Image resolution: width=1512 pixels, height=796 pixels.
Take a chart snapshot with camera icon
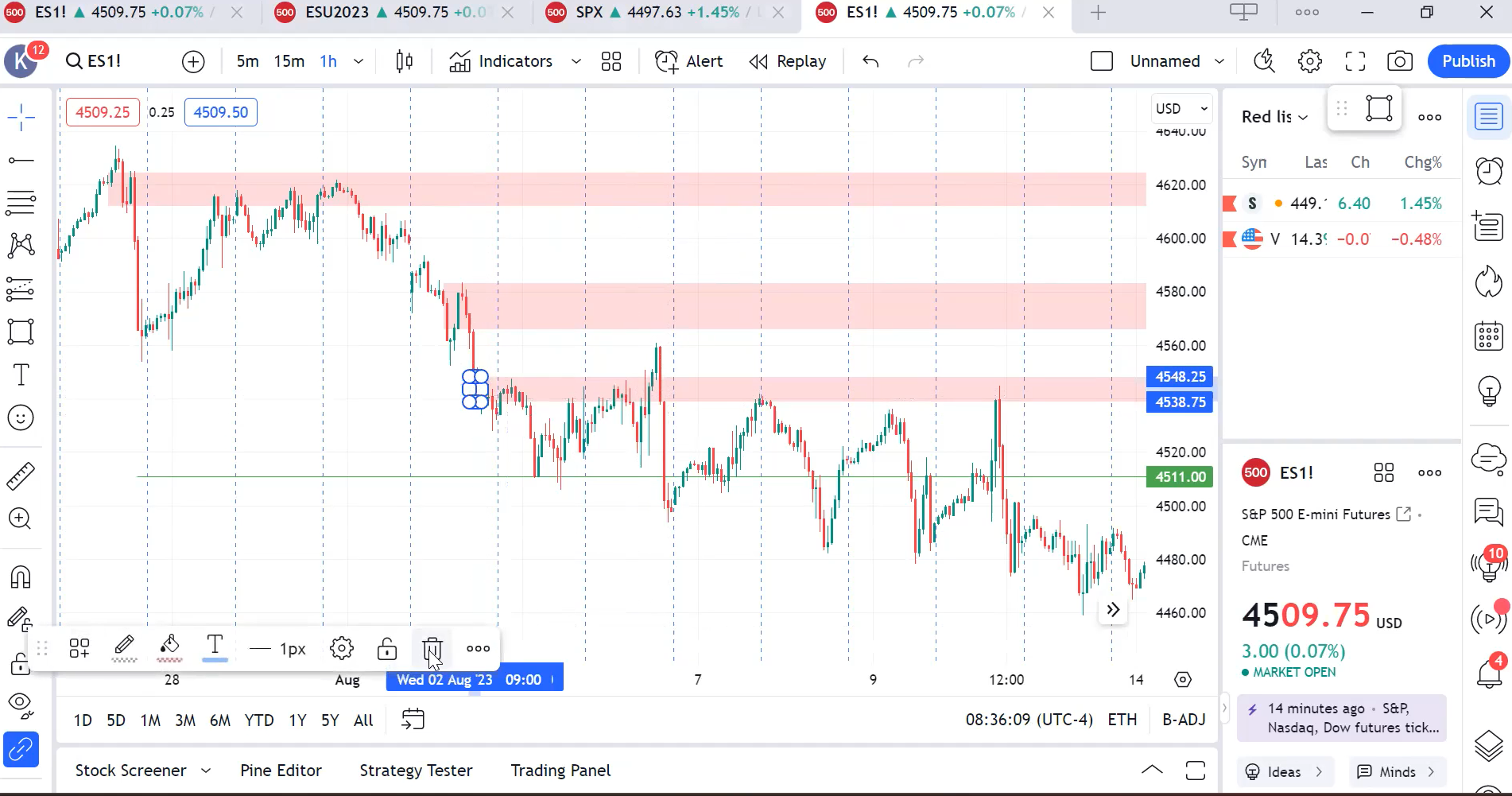(x=1399, y=61)
